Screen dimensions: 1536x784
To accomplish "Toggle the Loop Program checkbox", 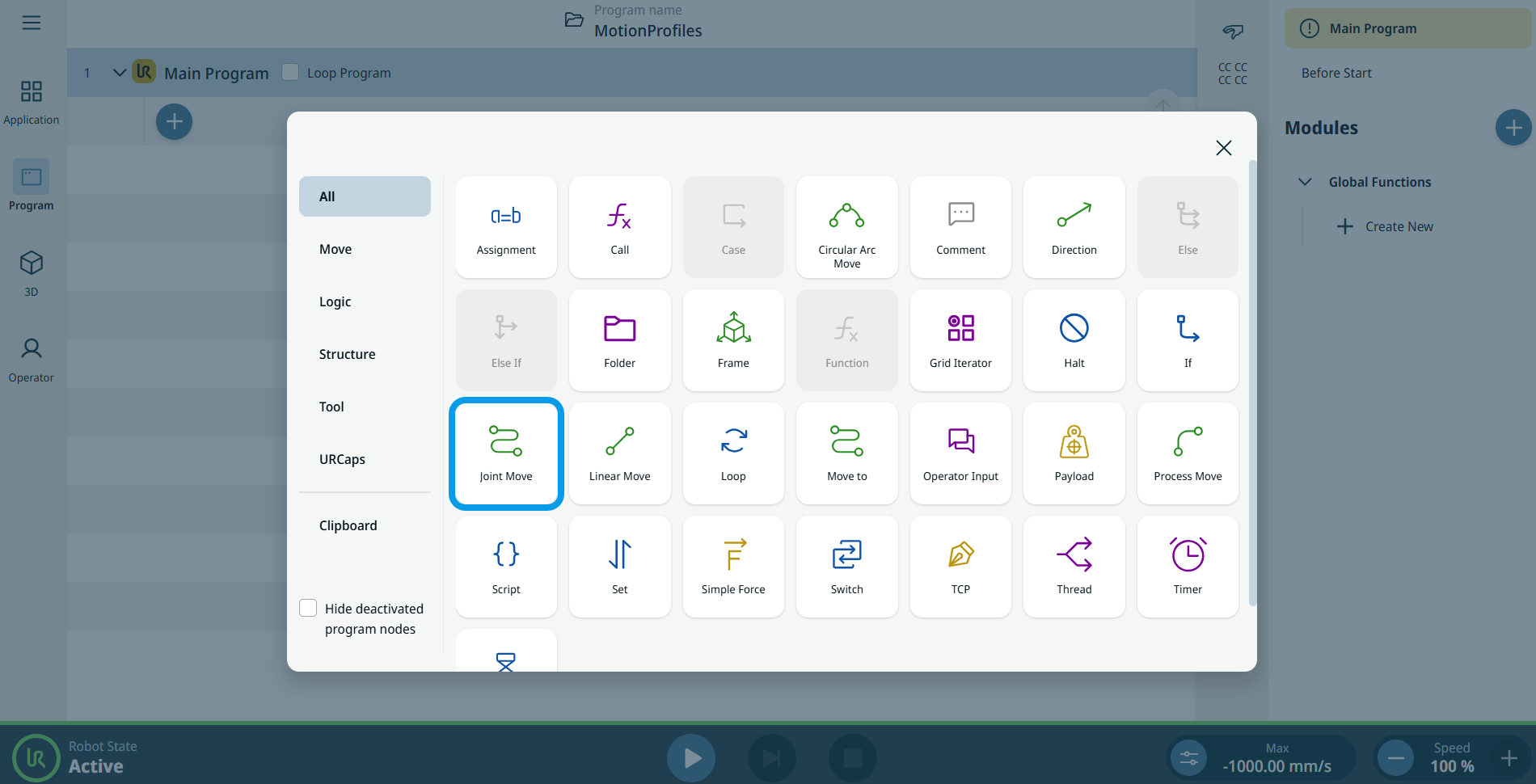I will (x=290, y=72).
